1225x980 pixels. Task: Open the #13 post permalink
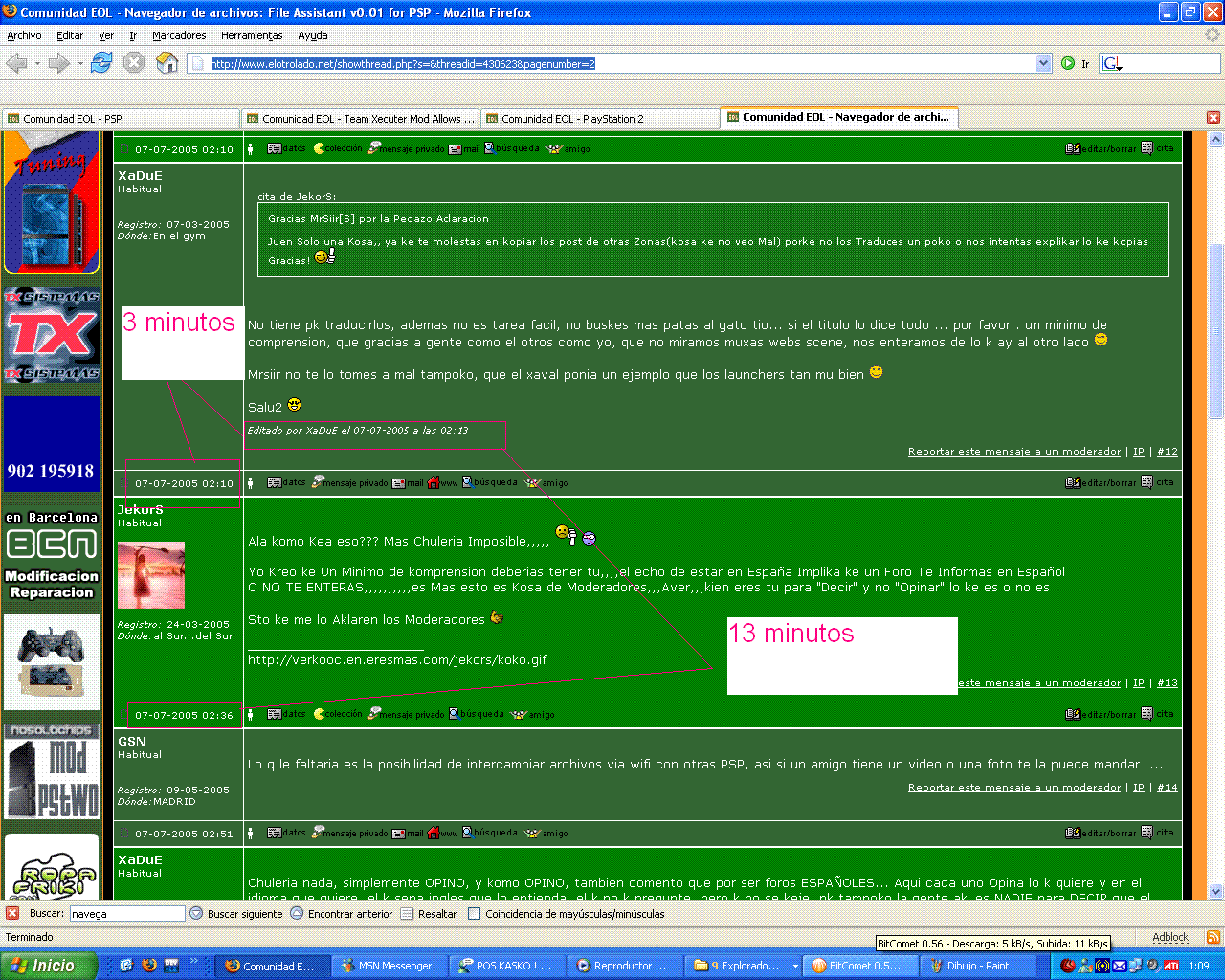(1168, 683)
